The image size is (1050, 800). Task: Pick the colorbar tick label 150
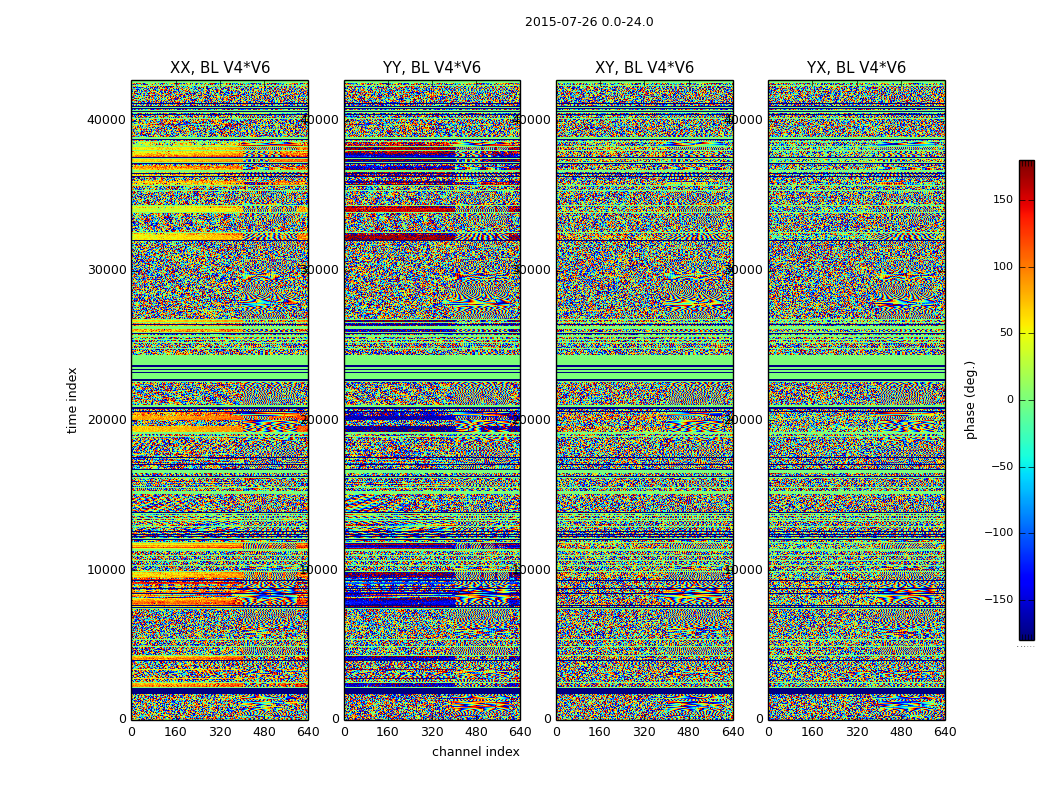[1003, 199]
